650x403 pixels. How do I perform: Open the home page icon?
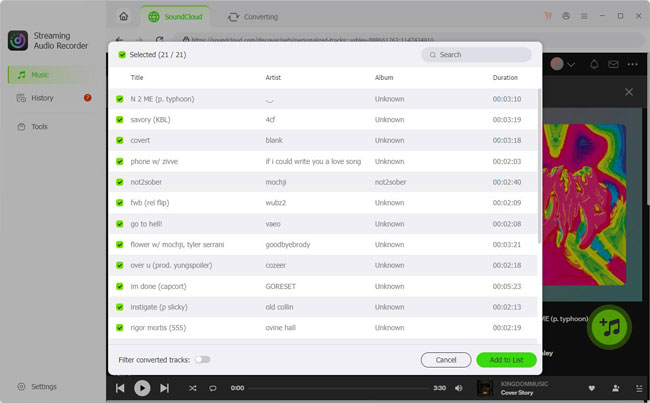pyautogui.click(x=124, y=17)
